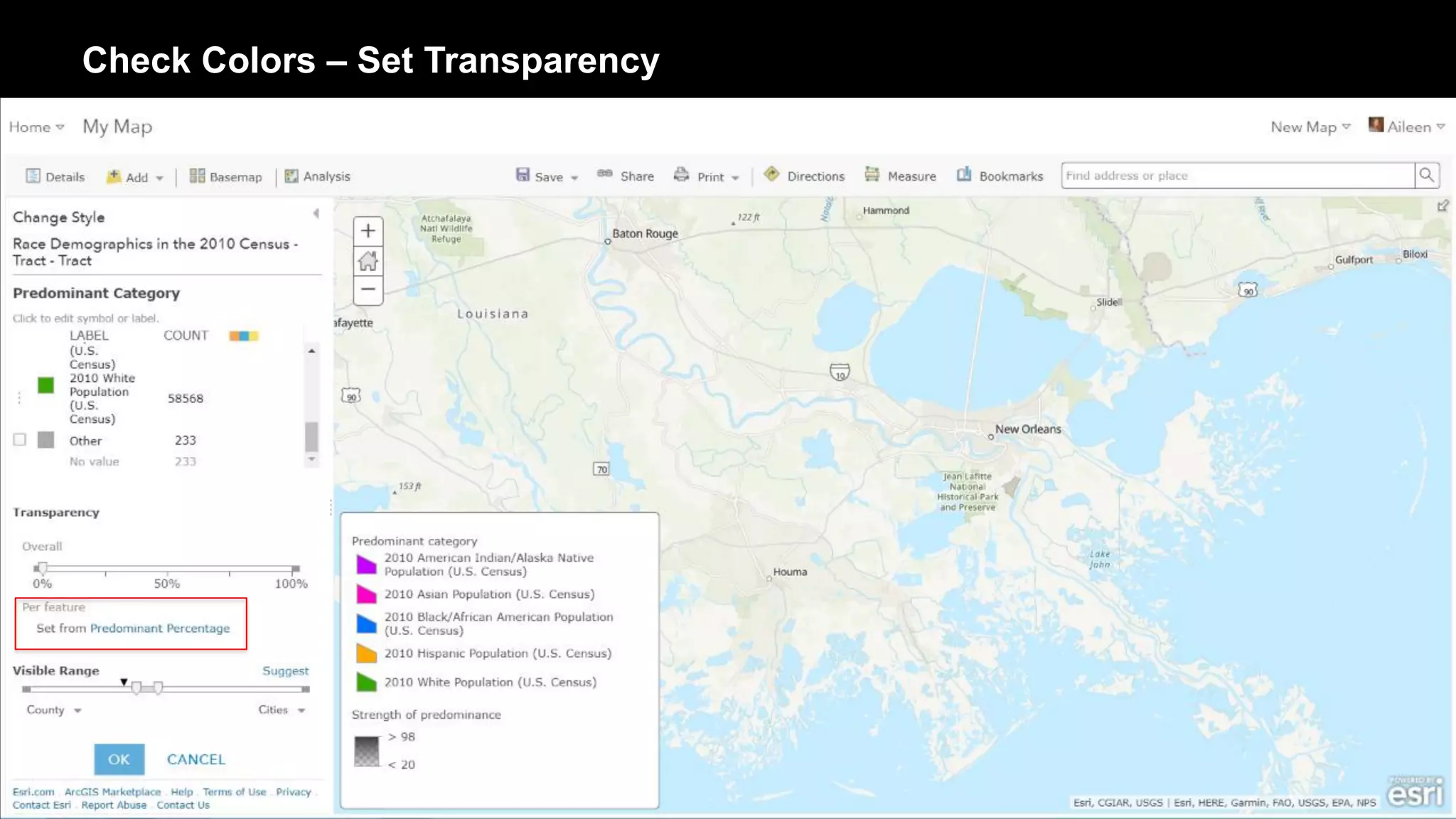Click the Bookmarks icon
The image size is (1456, 819).
tap(964, 174)
